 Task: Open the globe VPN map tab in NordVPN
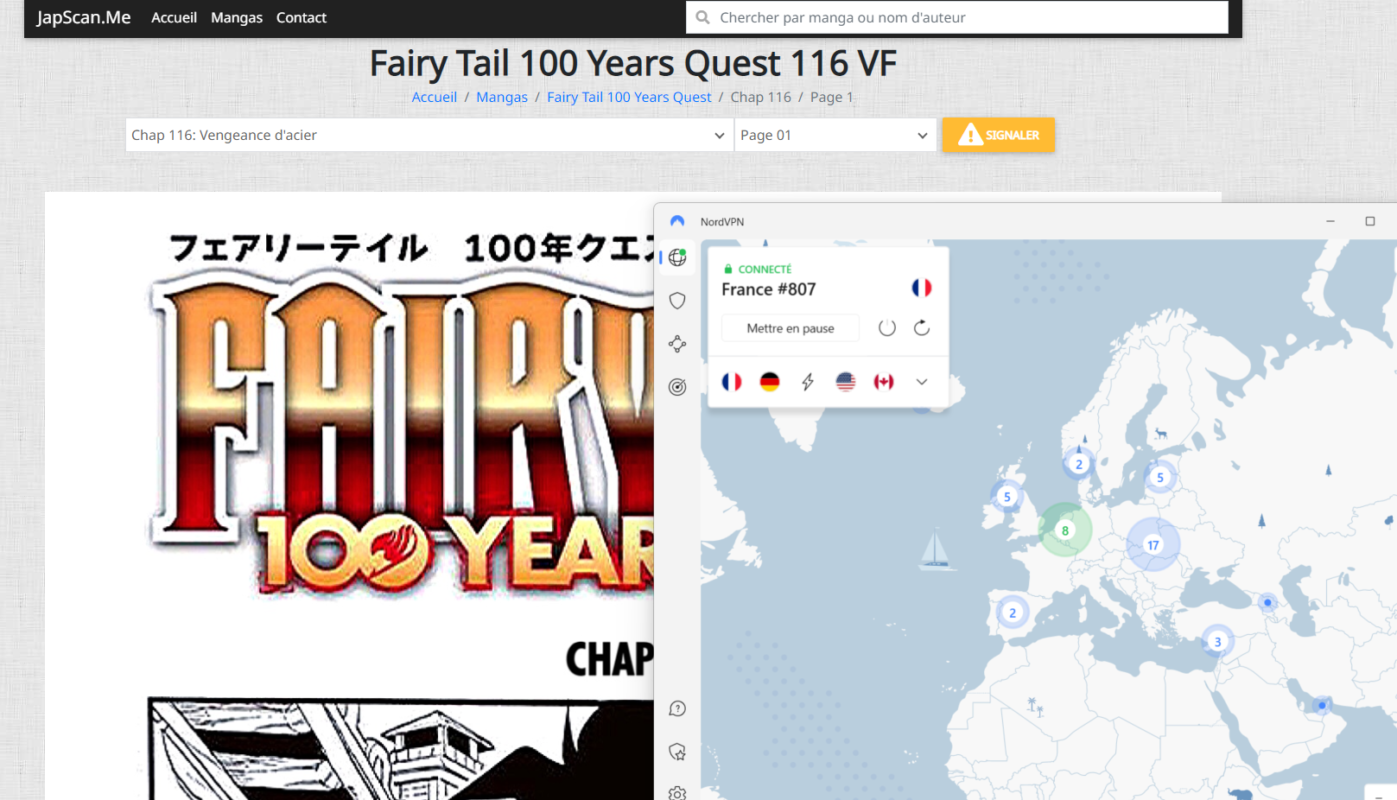tap(678, 258)
